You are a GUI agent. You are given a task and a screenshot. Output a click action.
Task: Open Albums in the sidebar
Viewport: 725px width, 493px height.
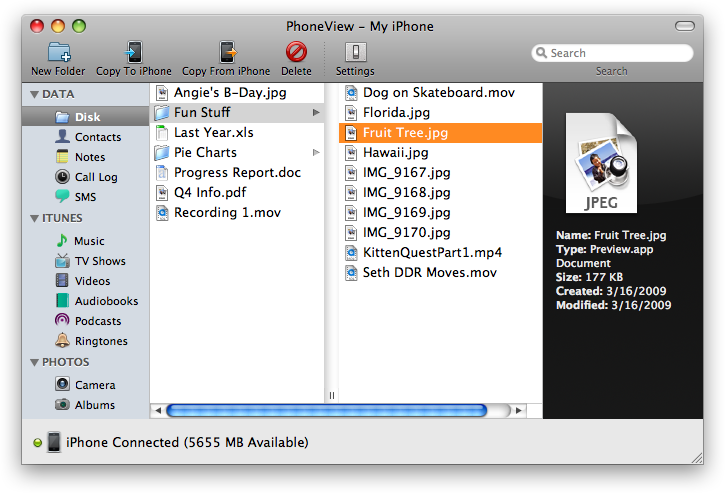coord(86,405)
